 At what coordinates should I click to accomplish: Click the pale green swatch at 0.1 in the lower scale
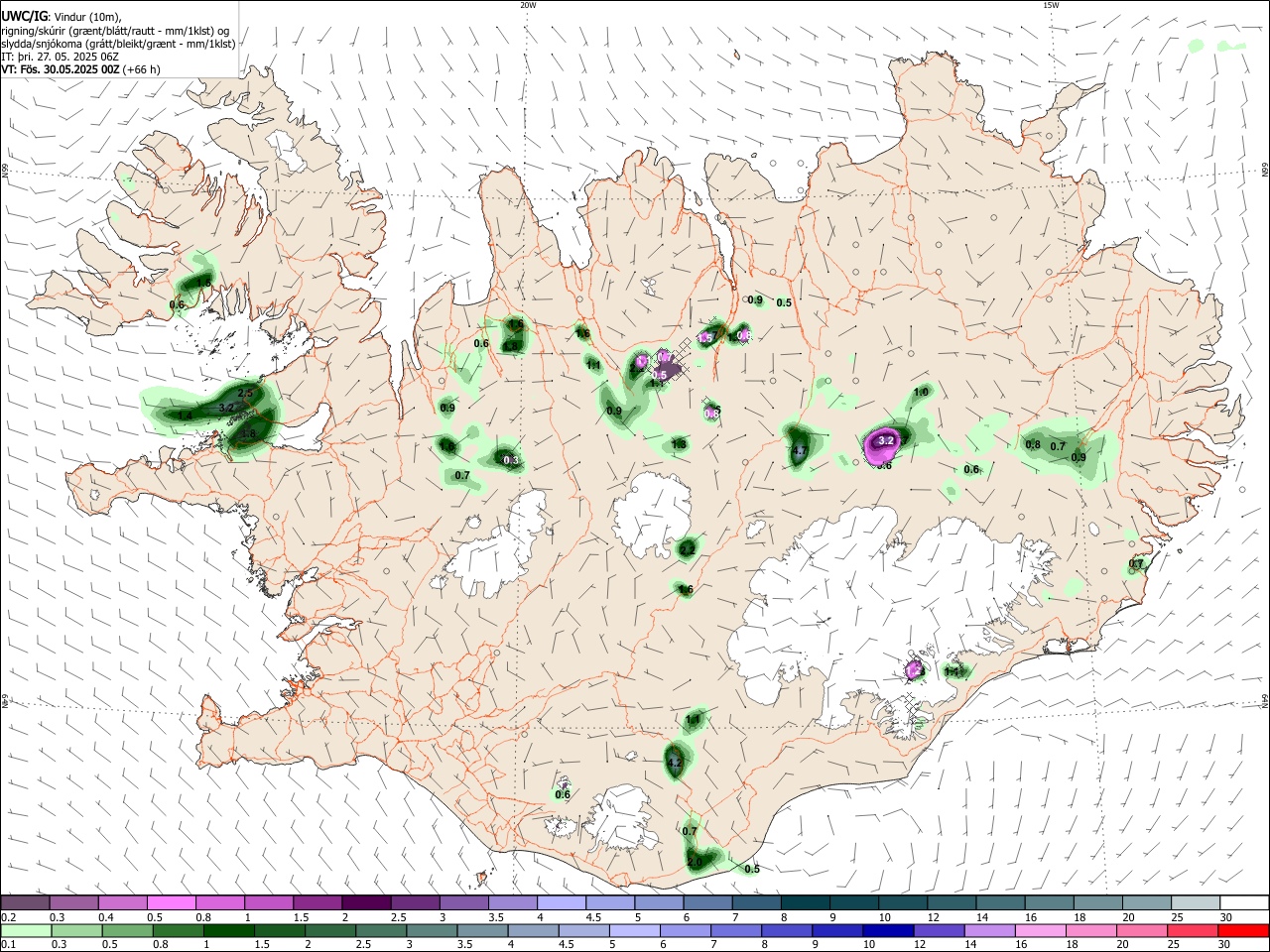[25, 930]
